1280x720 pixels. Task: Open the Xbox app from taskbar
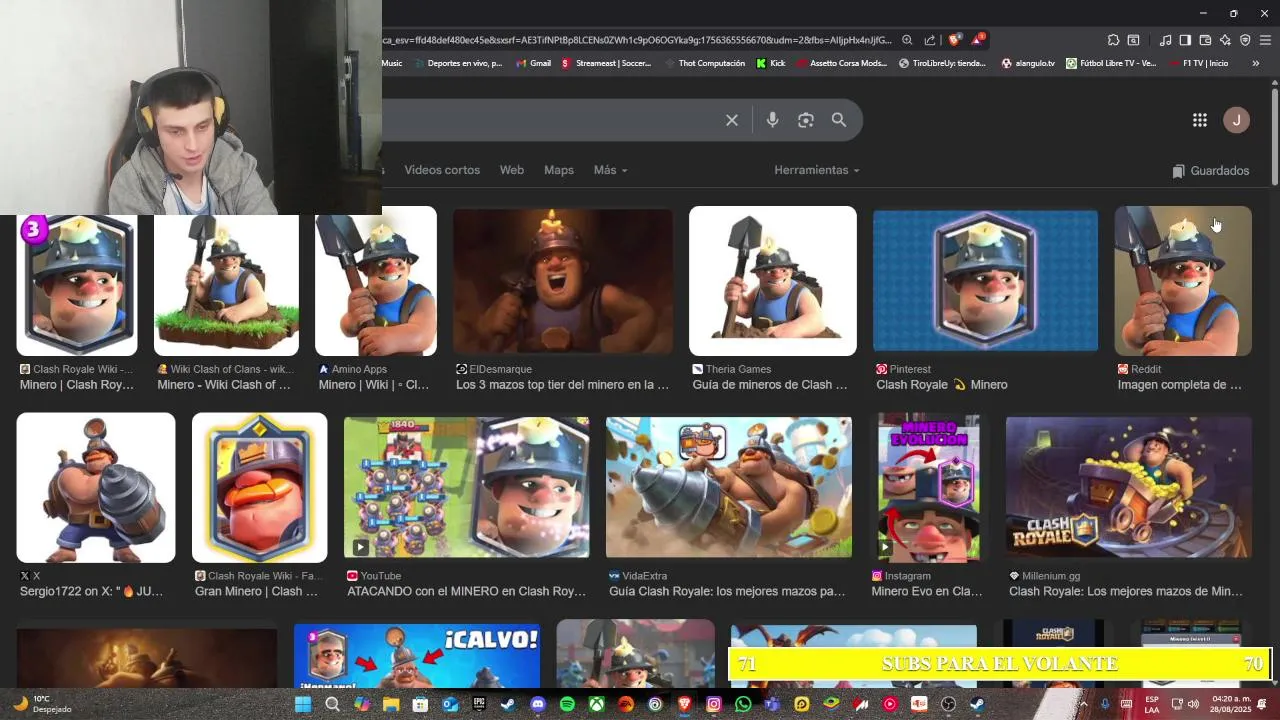point(596,704)
